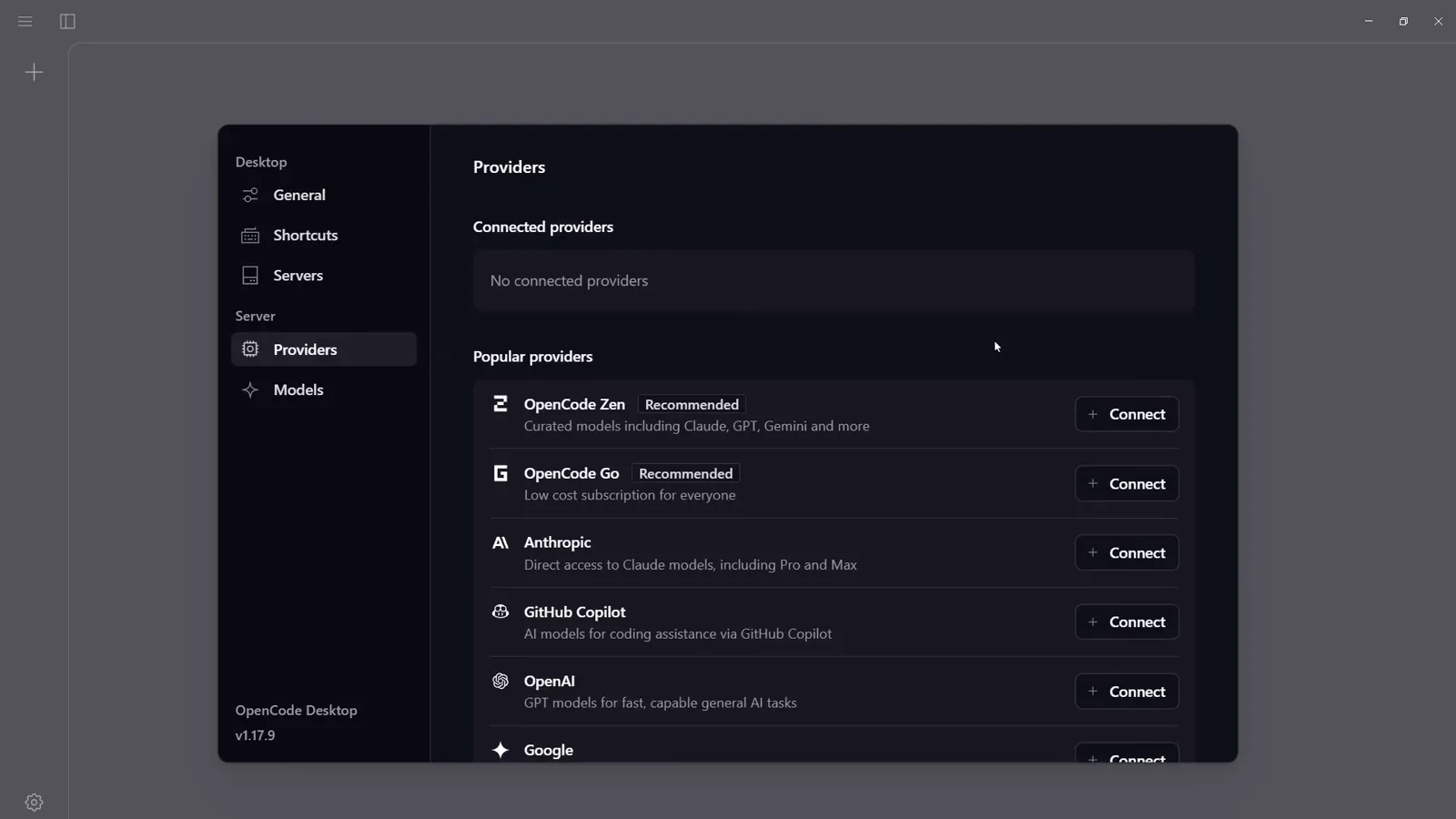Click the Shortcuts keyboard icon

click(250, 235)
